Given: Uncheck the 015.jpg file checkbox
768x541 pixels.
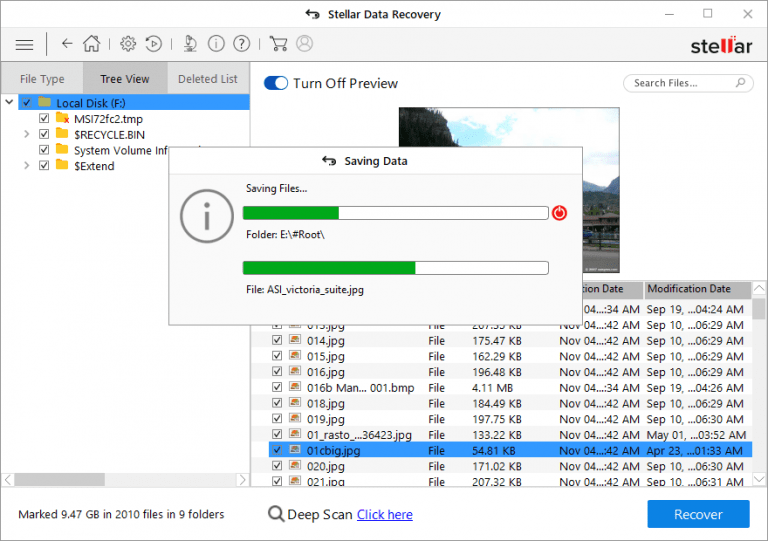Looking at the screenshot, I should tap(277, 355).
